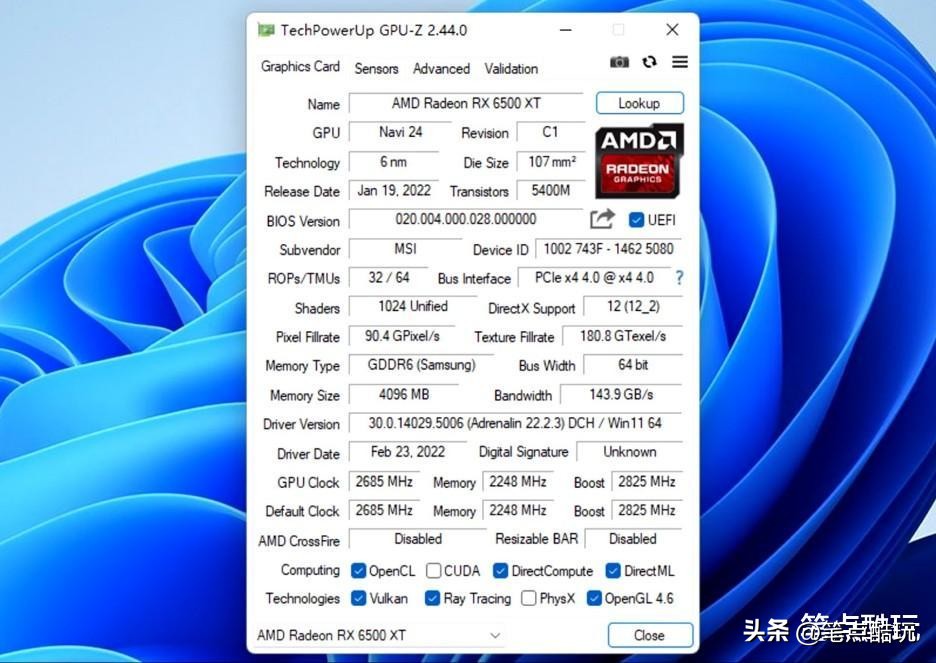Click the Release Date field Jan 19, 2022
This screenshot has width=936, height=663.
click(394, 190)
